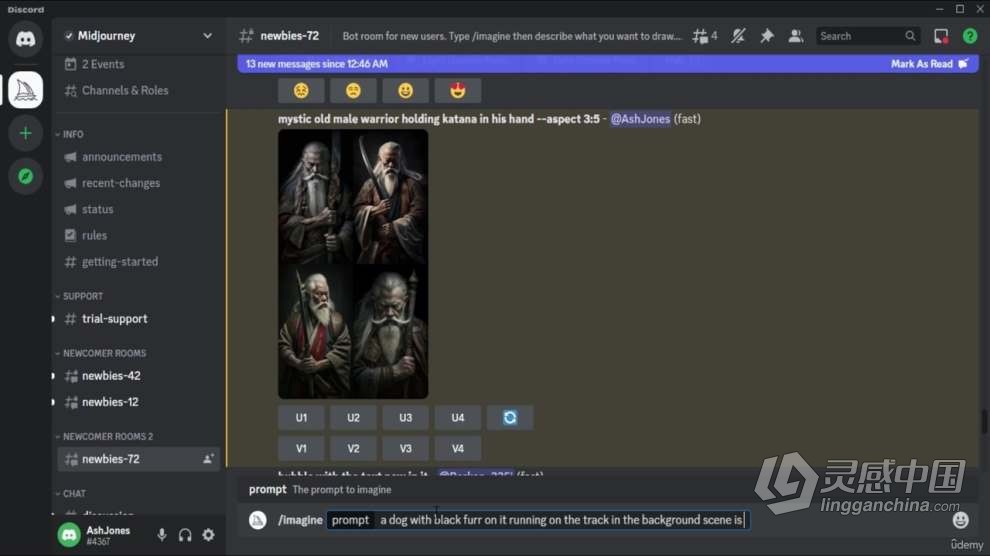Viewport: 990px width, 556px height.
Task: Mute microphone in user panel
Action: coord(162,535)
